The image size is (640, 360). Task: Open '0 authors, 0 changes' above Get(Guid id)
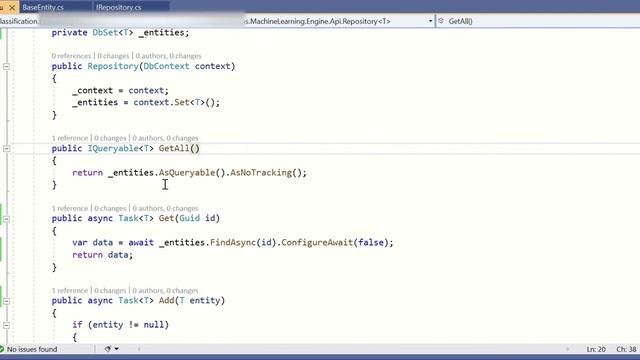click(165, 208)
